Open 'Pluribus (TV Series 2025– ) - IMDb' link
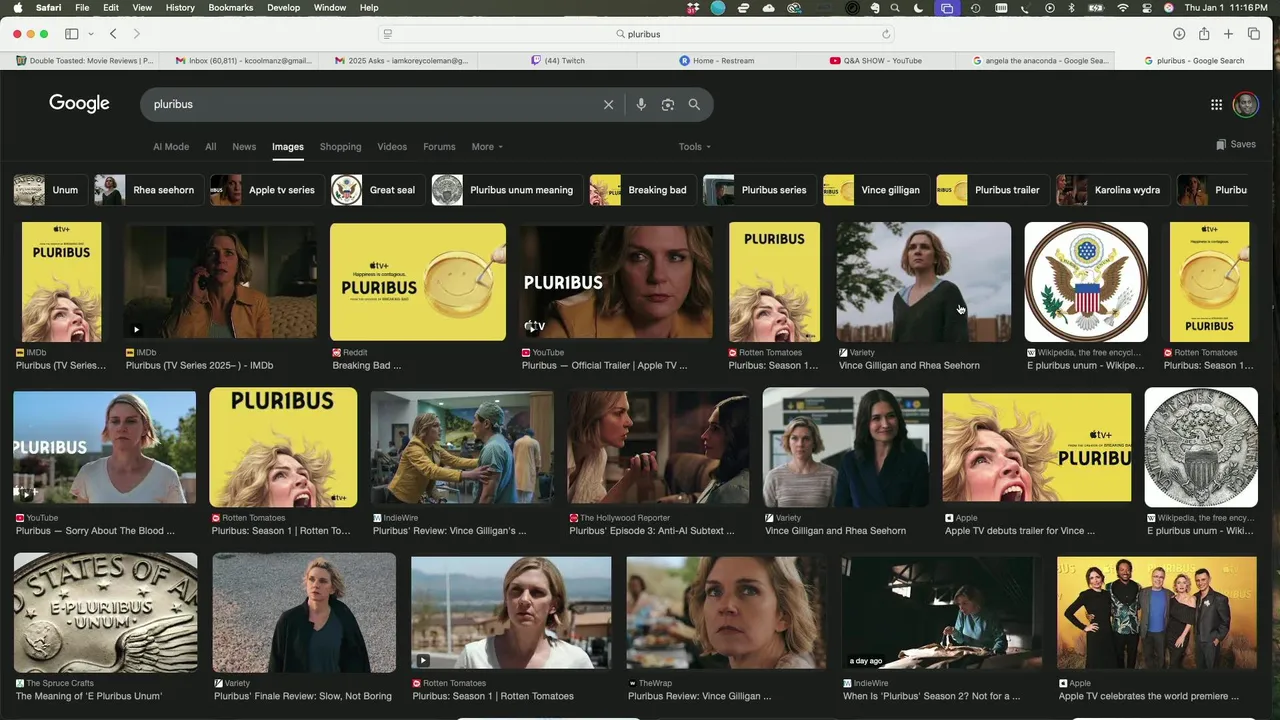 click(x=200, y=366)
